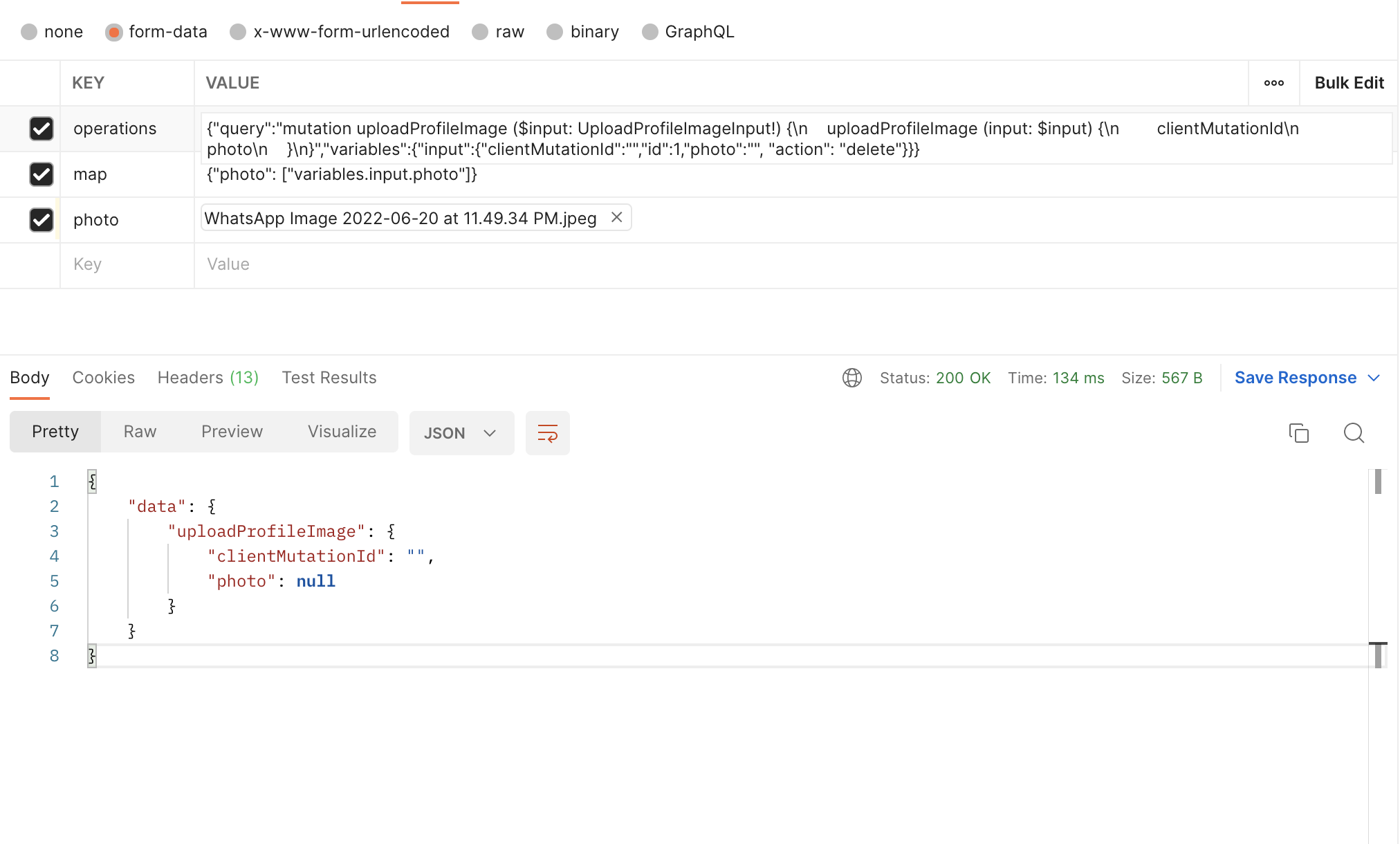Switch to the Cookies tab
Image resolution: width=1400 pixels, height=844 pixels.
click(x=103, y=378)
